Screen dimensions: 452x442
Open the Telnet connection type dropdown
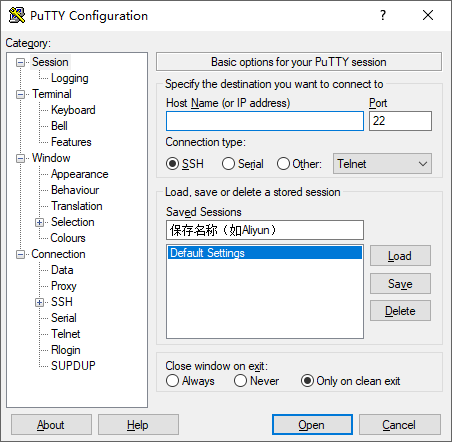click(x=382, y=164)
